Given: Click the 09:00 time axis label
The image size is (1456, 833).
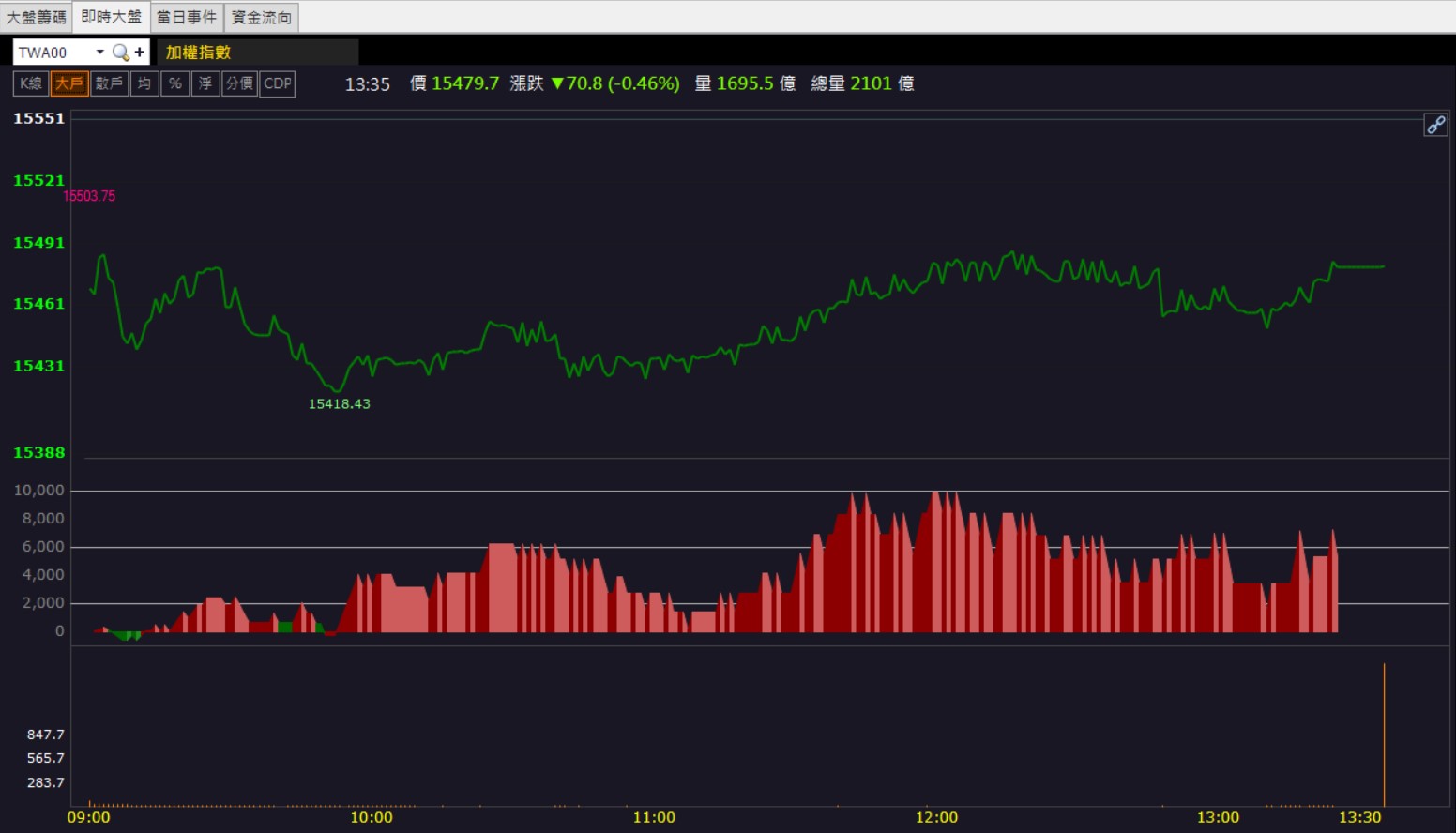Looking at the screenshot, I should (x=88, y=818).
